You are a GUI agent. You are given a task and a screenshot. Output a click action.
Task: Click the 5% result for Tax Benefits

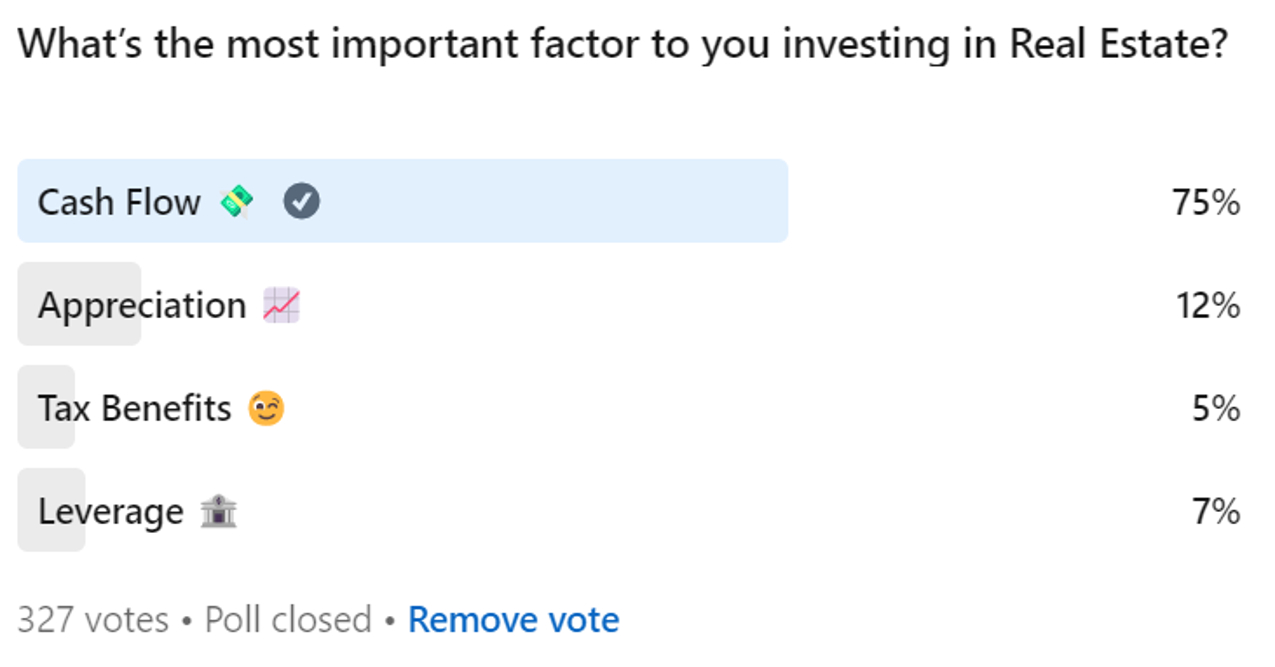[1216, 408]
